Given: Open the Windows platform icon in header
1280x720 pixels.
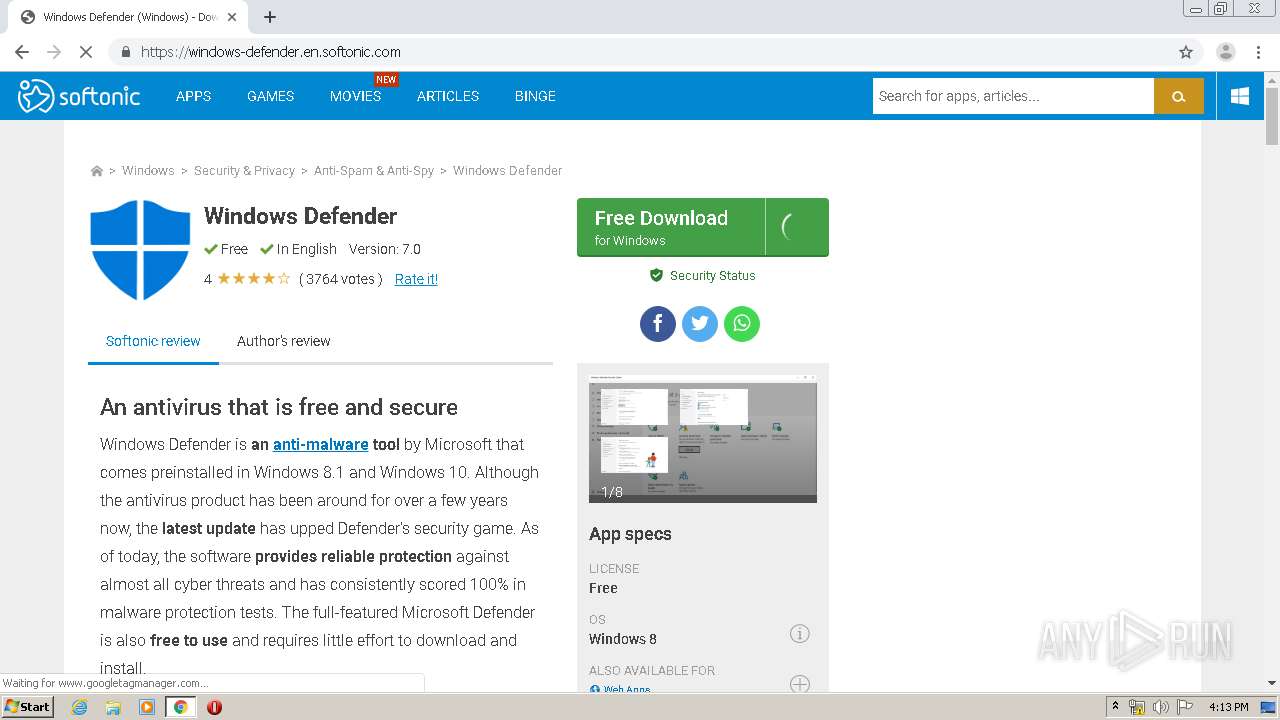Looking at the screenshot, I should 1240,96.
